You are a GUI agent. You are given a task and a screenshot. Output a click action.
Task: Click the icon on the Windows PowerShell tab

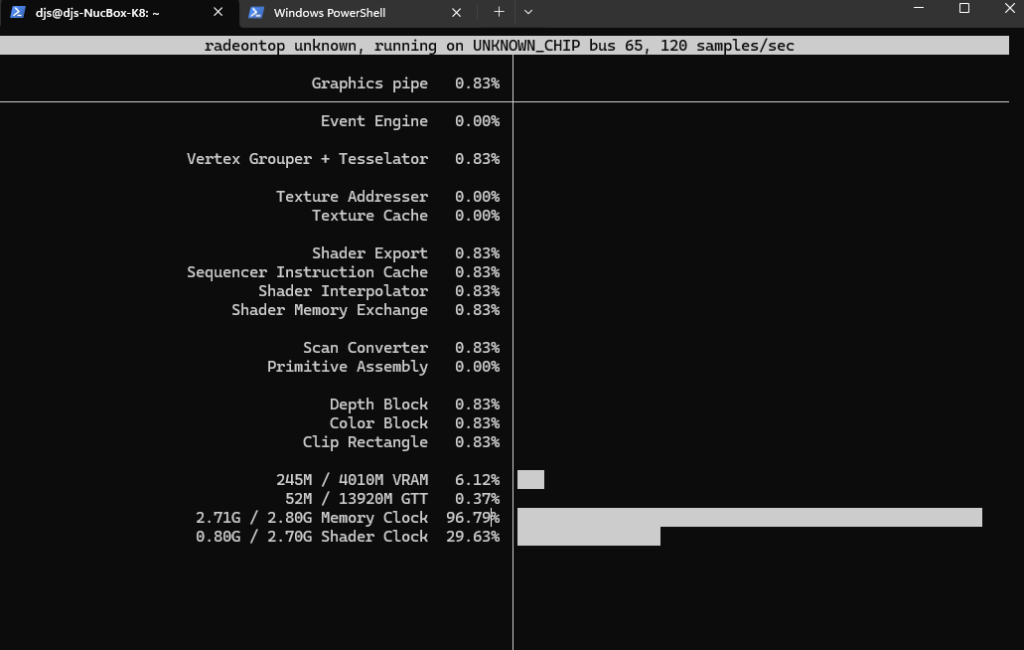pos(256,13)
